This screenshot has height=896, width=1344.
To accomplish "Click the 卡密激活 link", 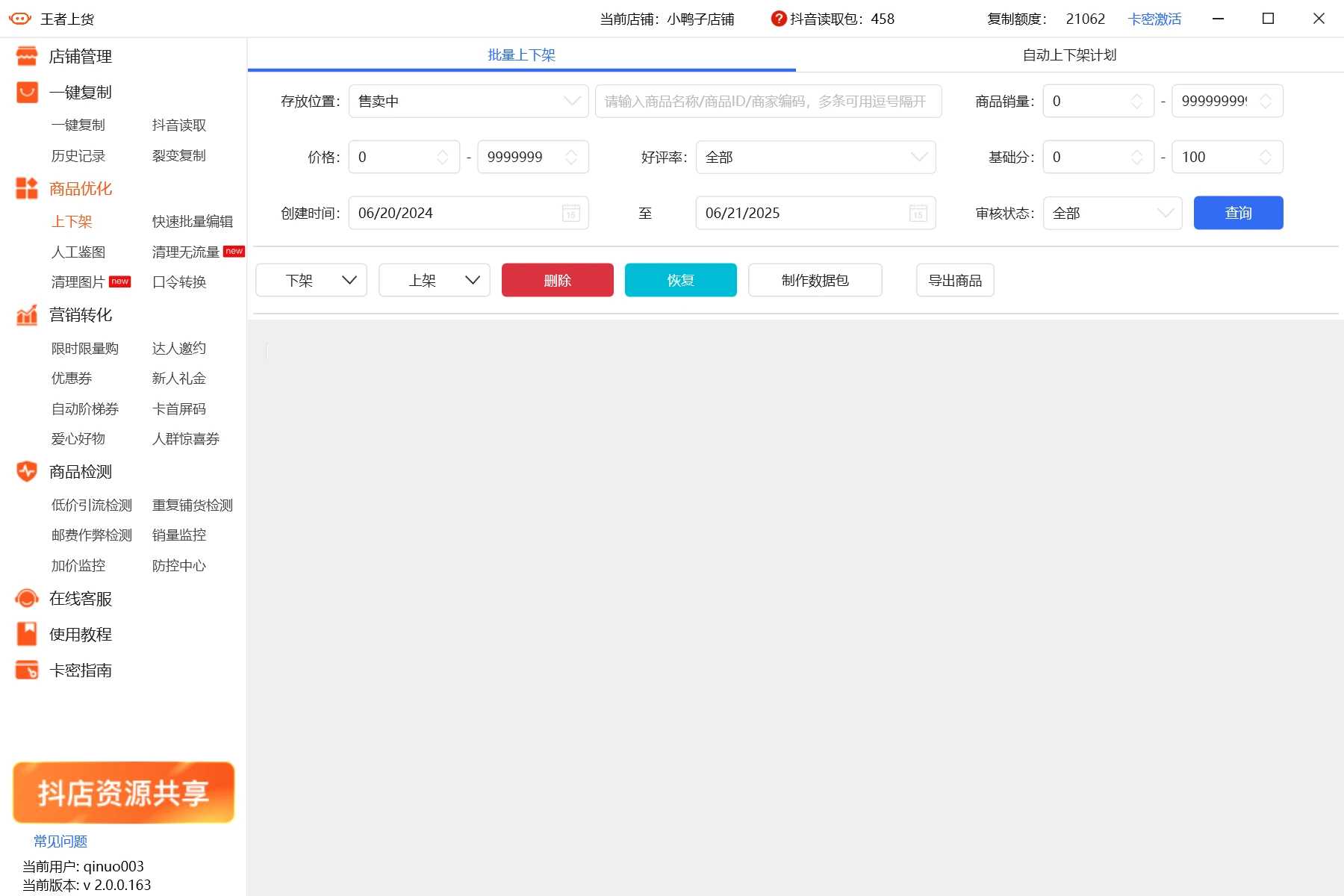I will 1154,19.
